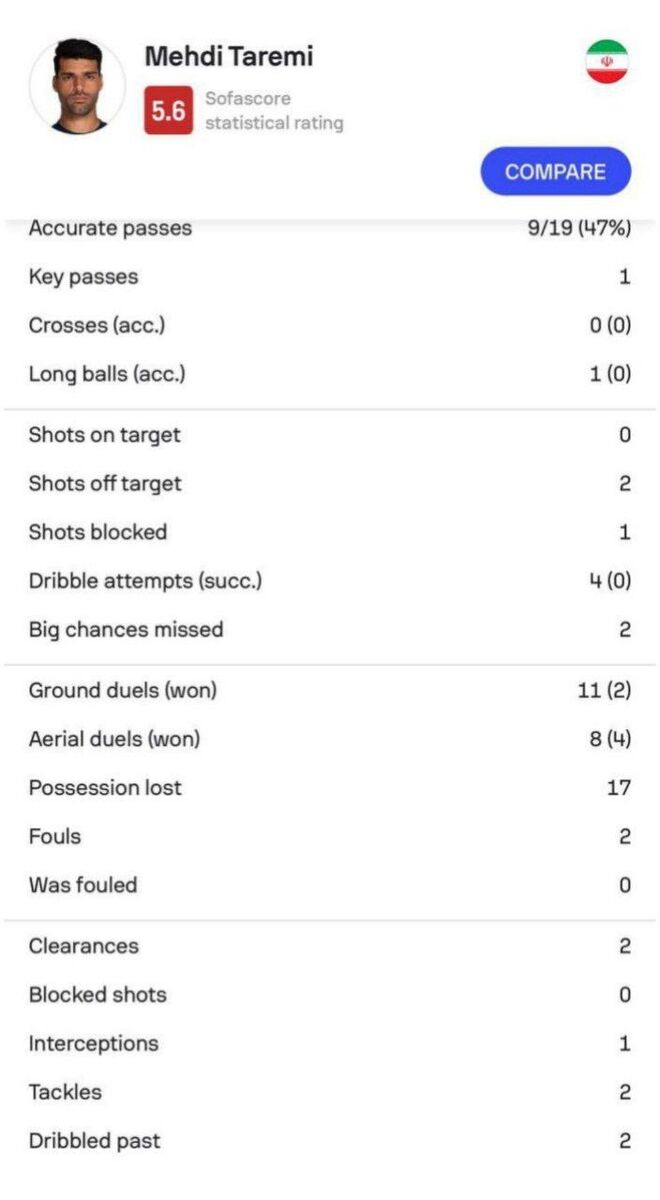
Task: Open the player profile photo
Action: pos(78,86)
